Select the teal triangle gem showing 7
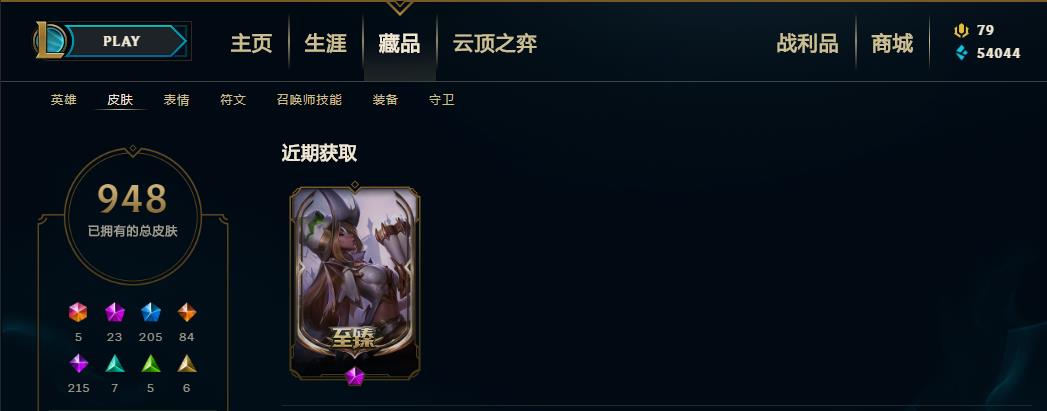 (115, 364)
